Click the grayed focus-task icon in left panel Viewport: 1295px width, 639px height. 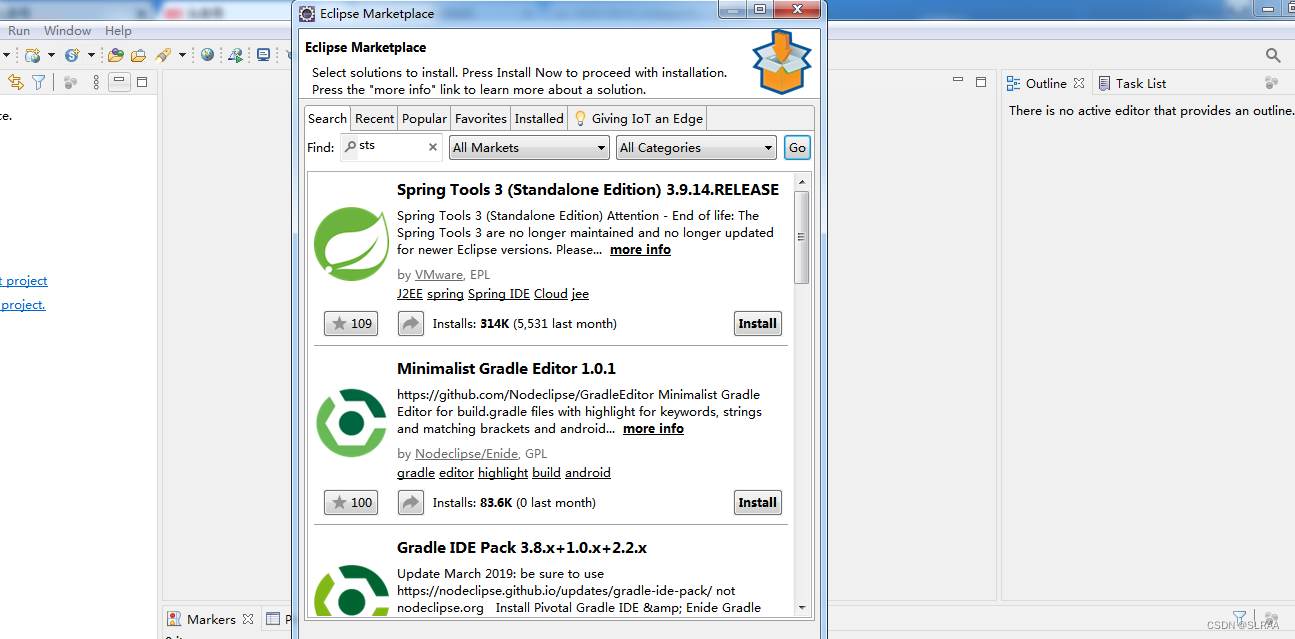(x=70, y=83)
